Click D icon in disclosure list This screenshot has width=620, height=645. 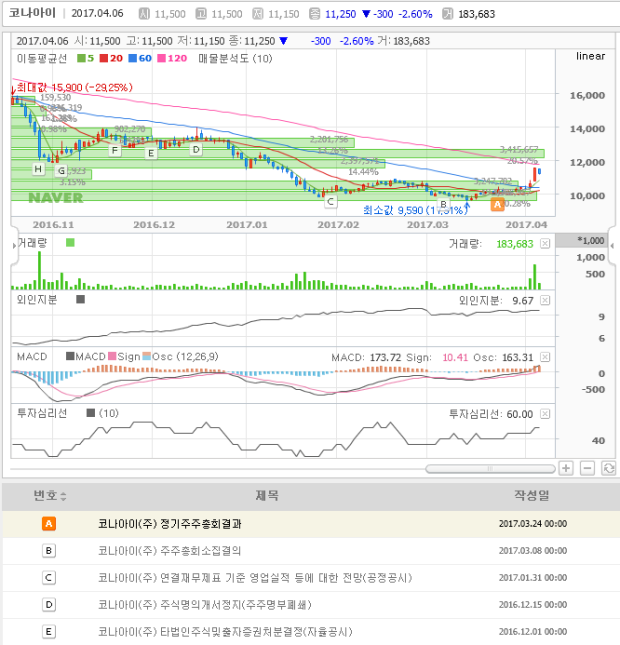pyautogui.click(x=49, y=605)
